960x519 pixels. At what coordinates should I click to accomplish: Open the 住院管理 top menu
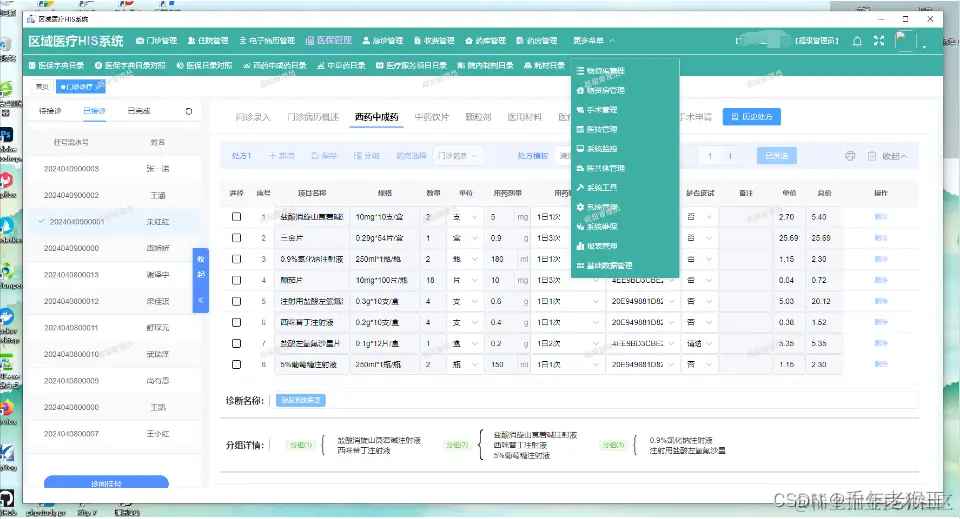pos(208,40)
